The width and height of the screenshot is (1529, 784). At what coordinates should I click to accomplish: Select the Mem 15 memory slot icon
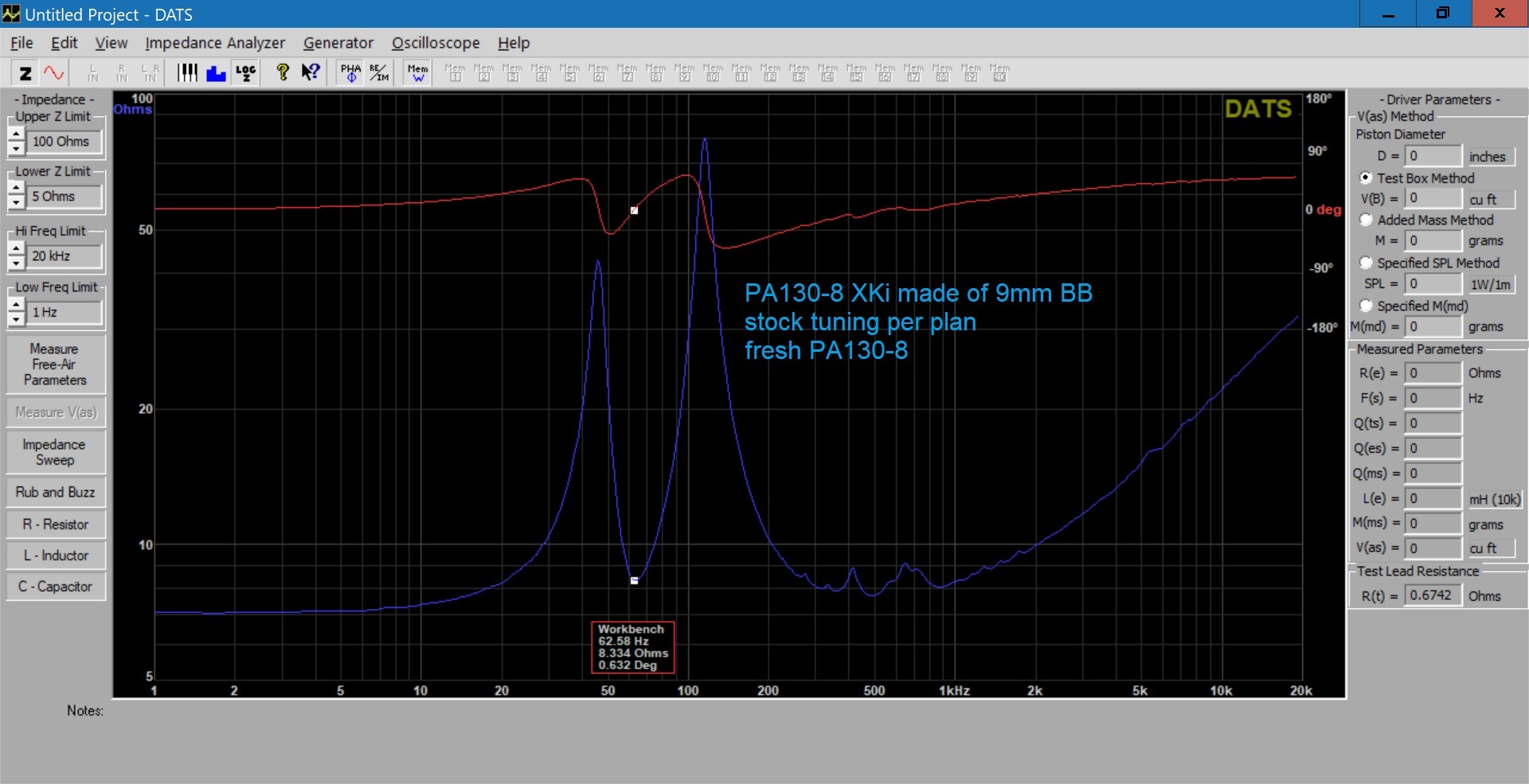[x=856, y=73]
